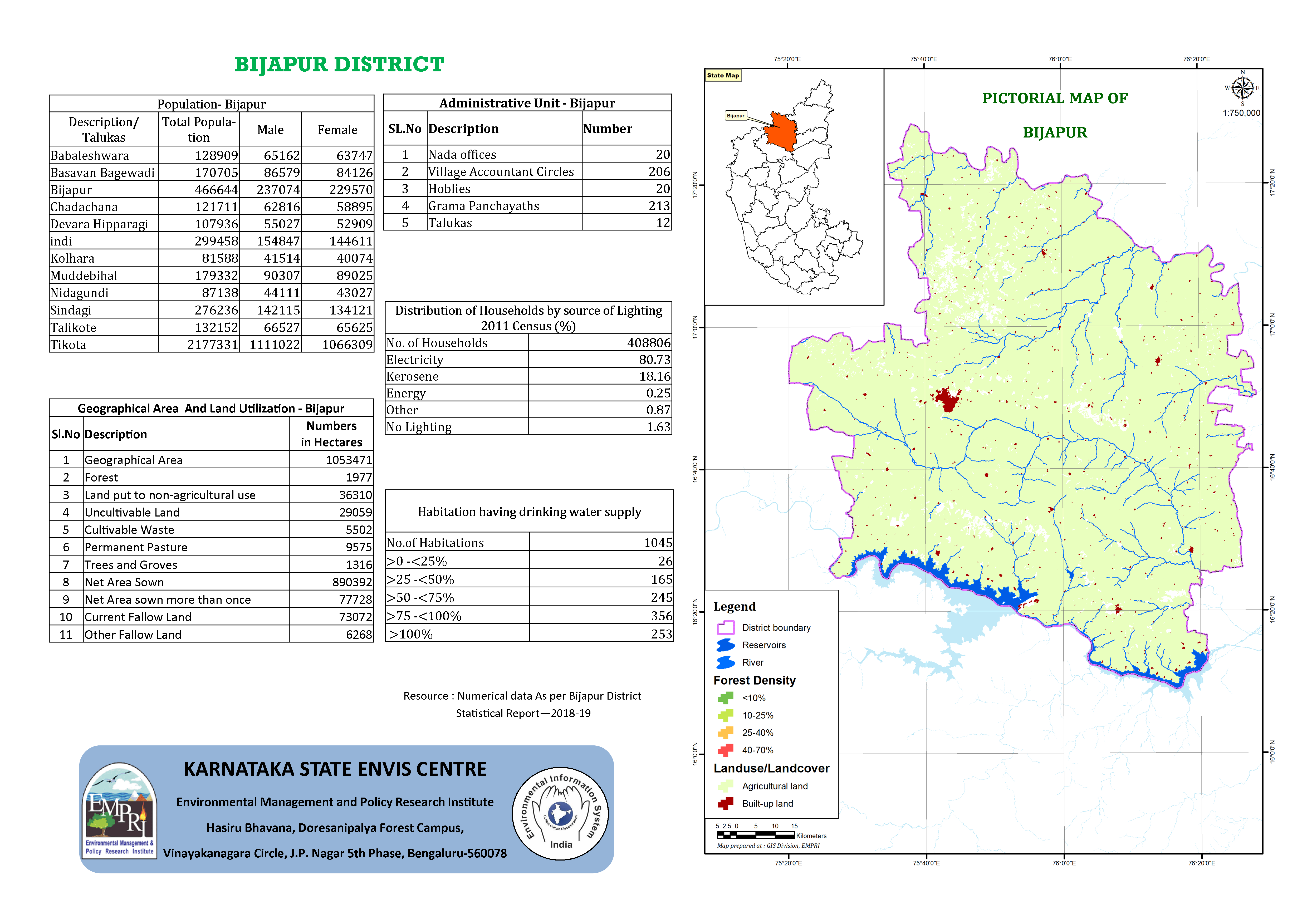Click the Forest row in land utilization
The height and width of the screenshot is (924, 1307).
[x=211, y=477]
